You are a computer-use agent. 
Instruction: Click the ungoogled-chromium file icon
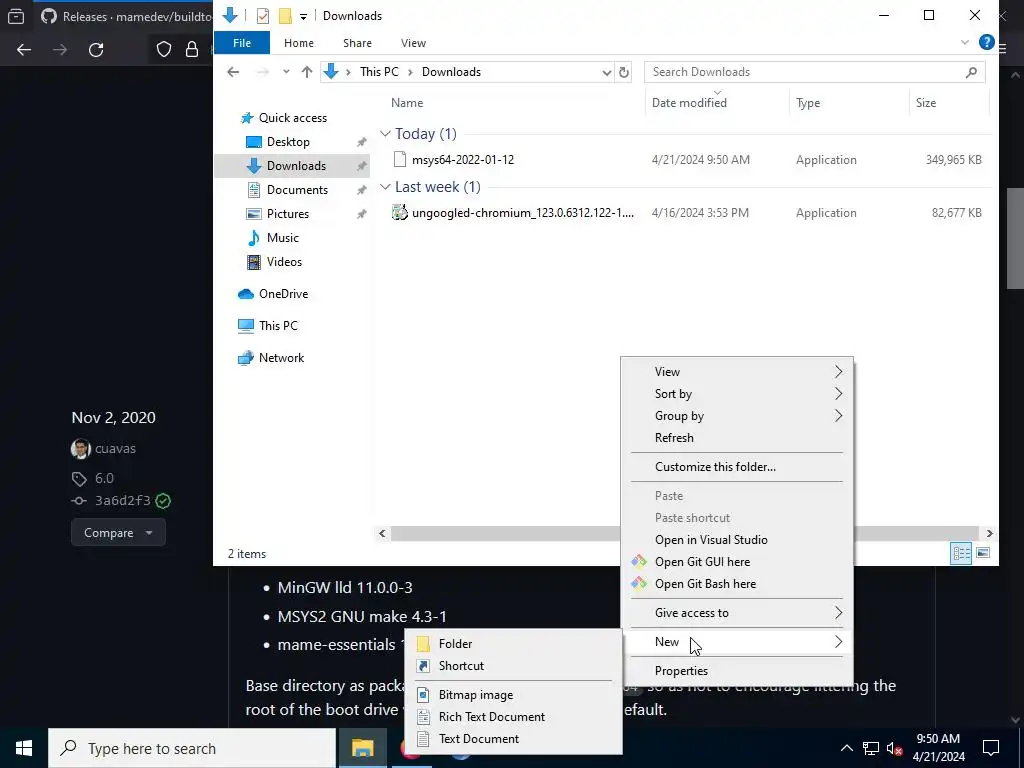pyautogui.click(x=400, y=212)
